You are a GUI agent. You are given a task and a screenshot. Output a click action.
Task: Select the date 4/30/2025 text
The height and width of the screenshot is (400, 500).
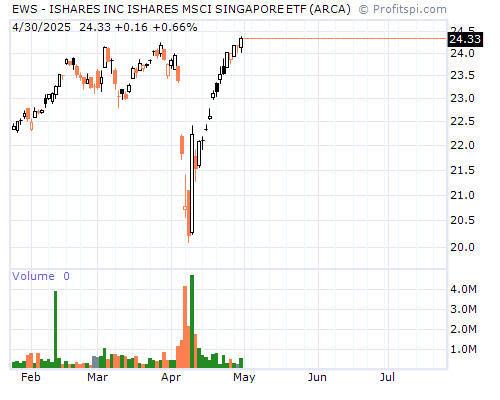pos(41,27)
